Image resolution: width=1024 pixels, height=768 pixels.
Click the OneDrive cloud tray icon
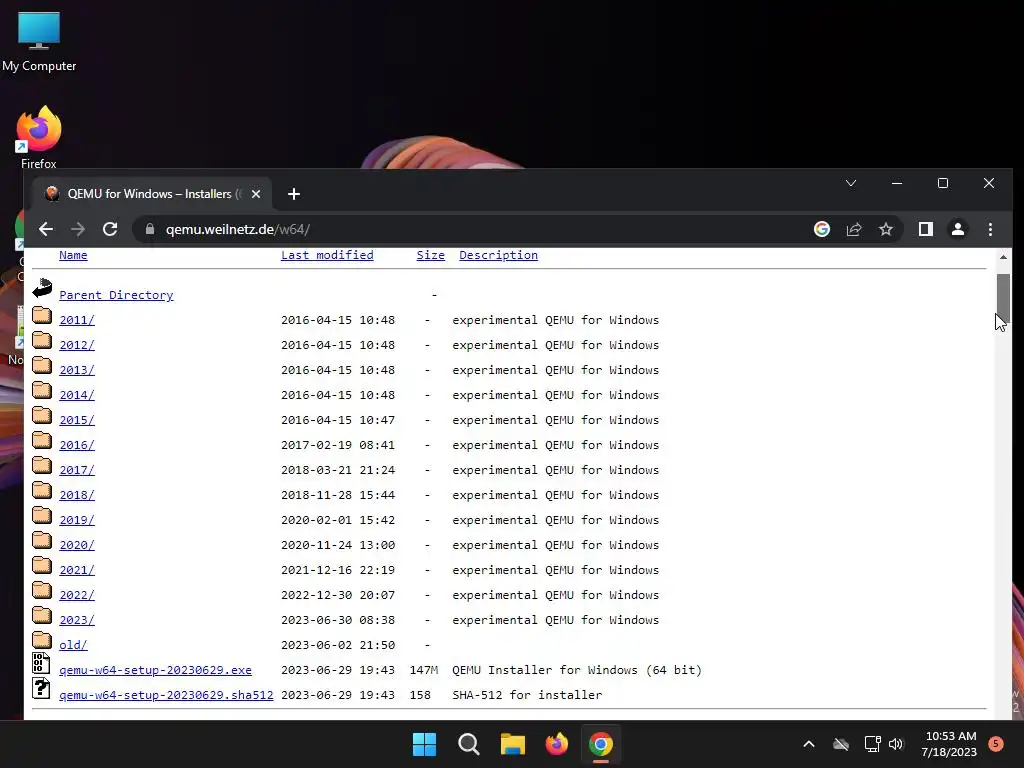(x=841, y=744)
